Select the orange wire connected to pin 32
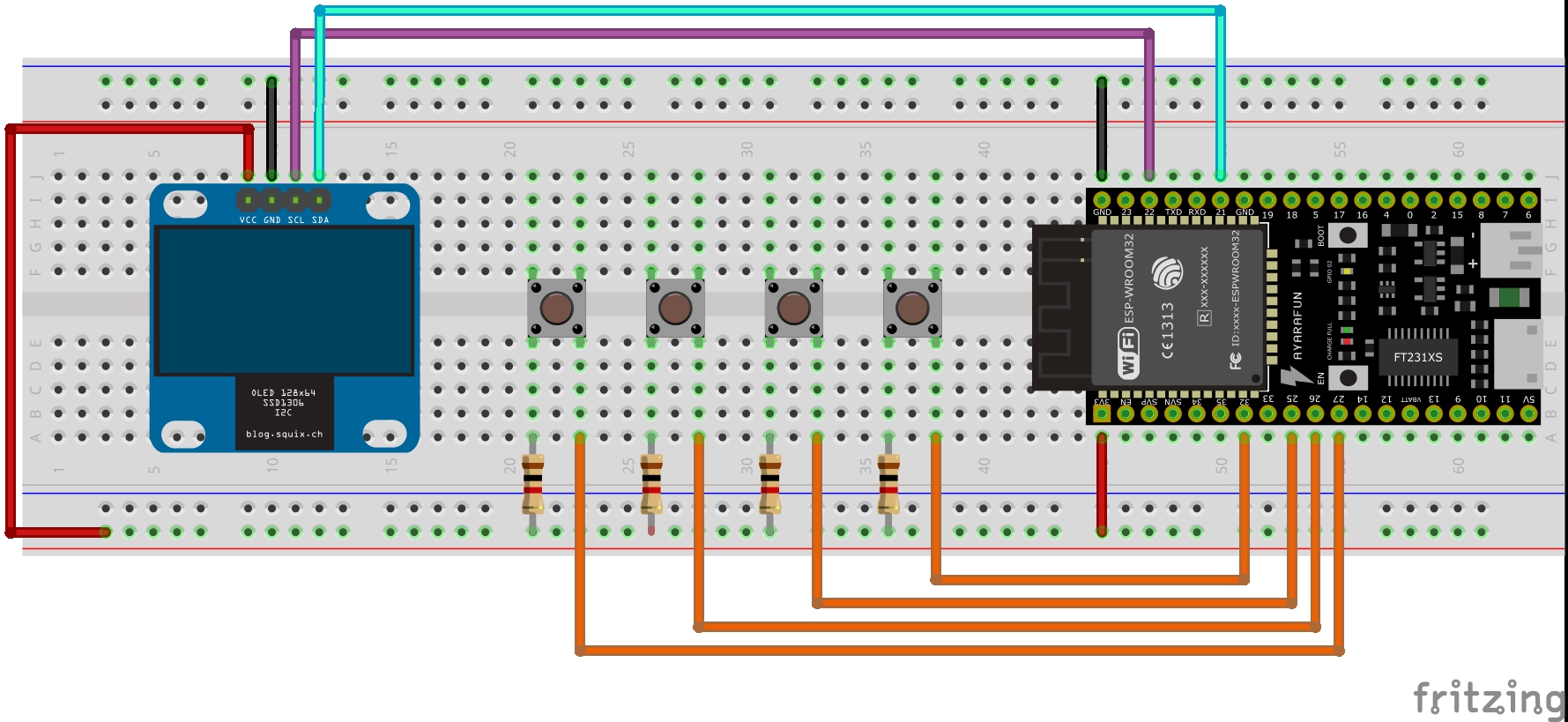The height and width of the screenshot is (722, 1568). click(1090, 580)
